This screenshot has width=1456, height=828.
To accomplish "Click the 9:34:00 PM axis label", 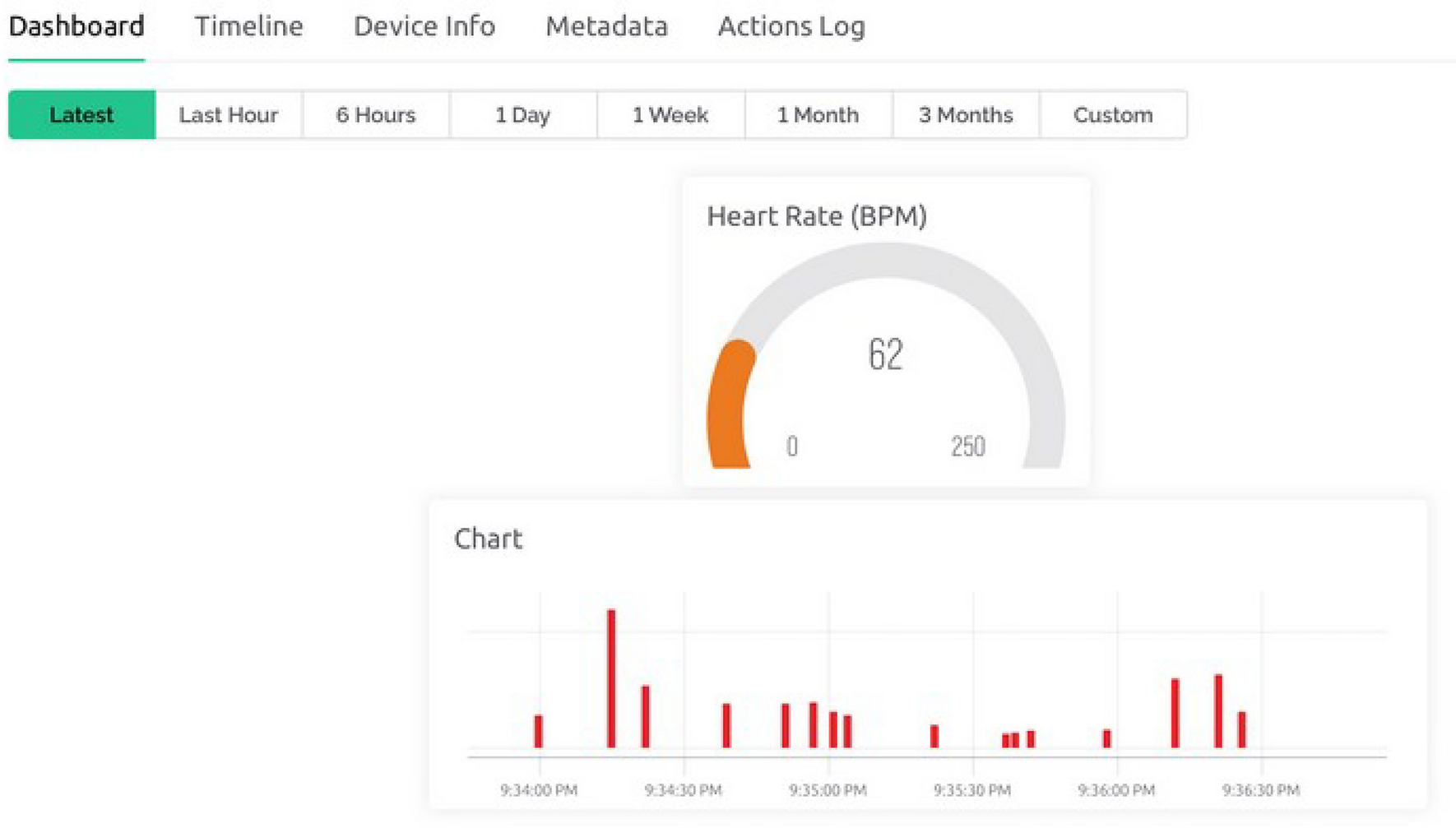I will click(x=539, y=790).
